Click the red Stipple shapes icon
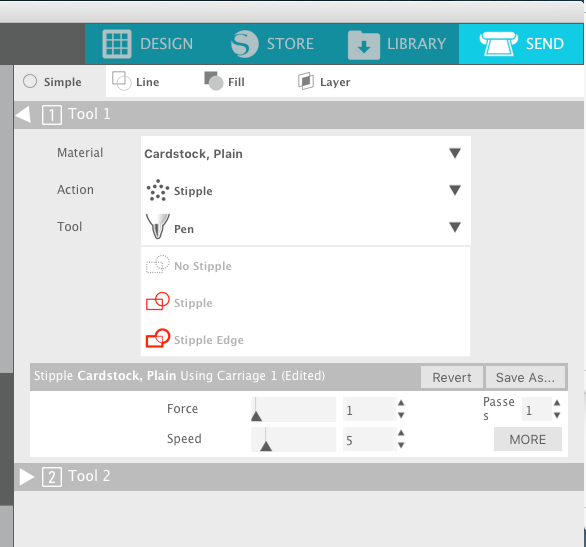The width and height of the screenshot is (586, 547). (x=157, y=301)
